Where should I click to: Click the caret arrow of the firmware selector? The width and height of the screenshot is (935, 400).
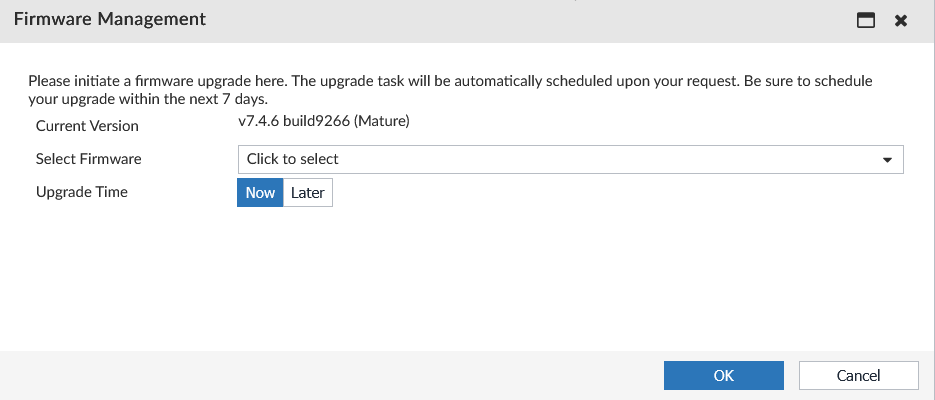(887, 160)
